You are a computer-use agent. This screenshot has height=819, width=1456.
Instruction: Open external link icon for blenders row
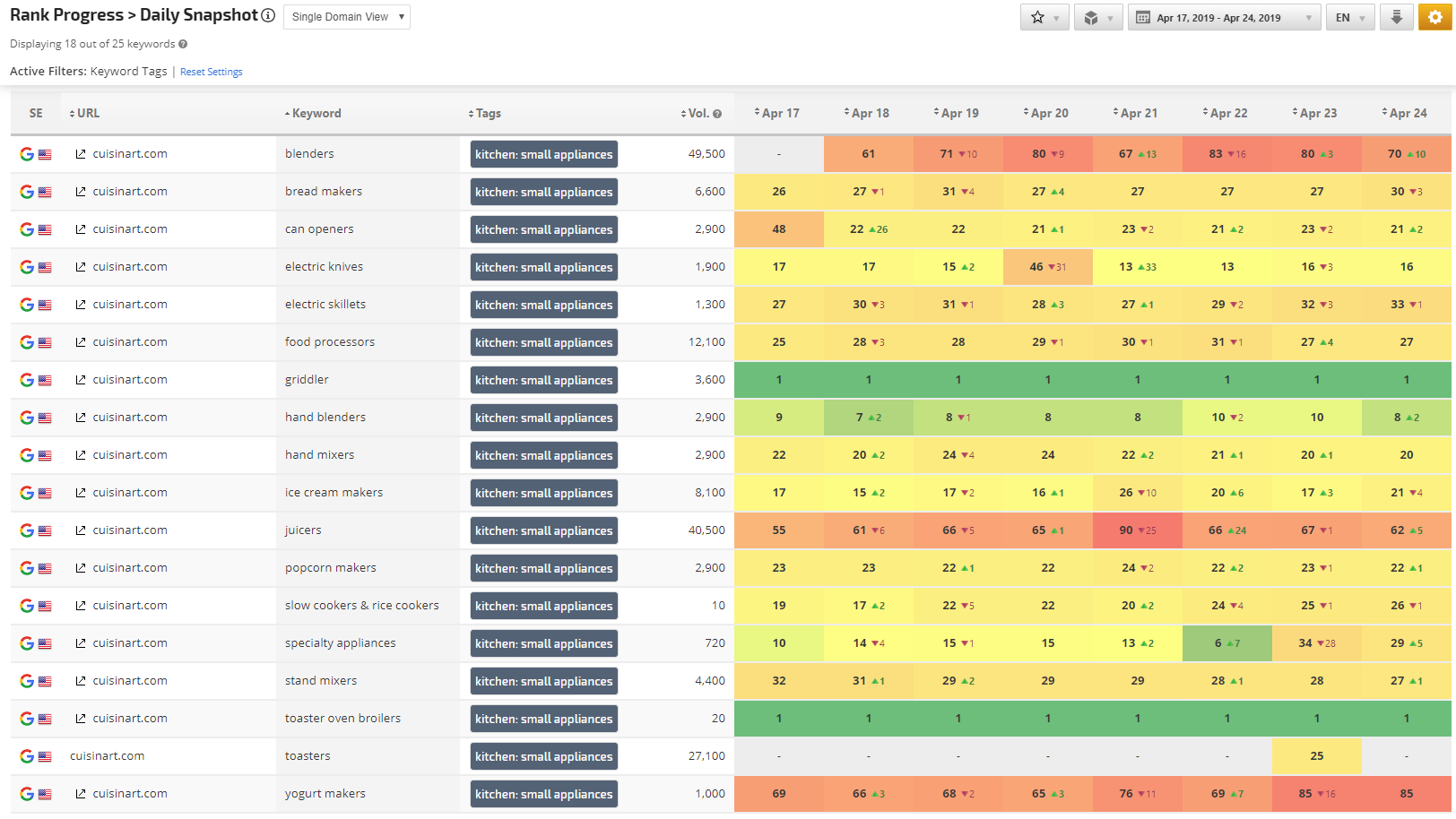coord(81,154)
